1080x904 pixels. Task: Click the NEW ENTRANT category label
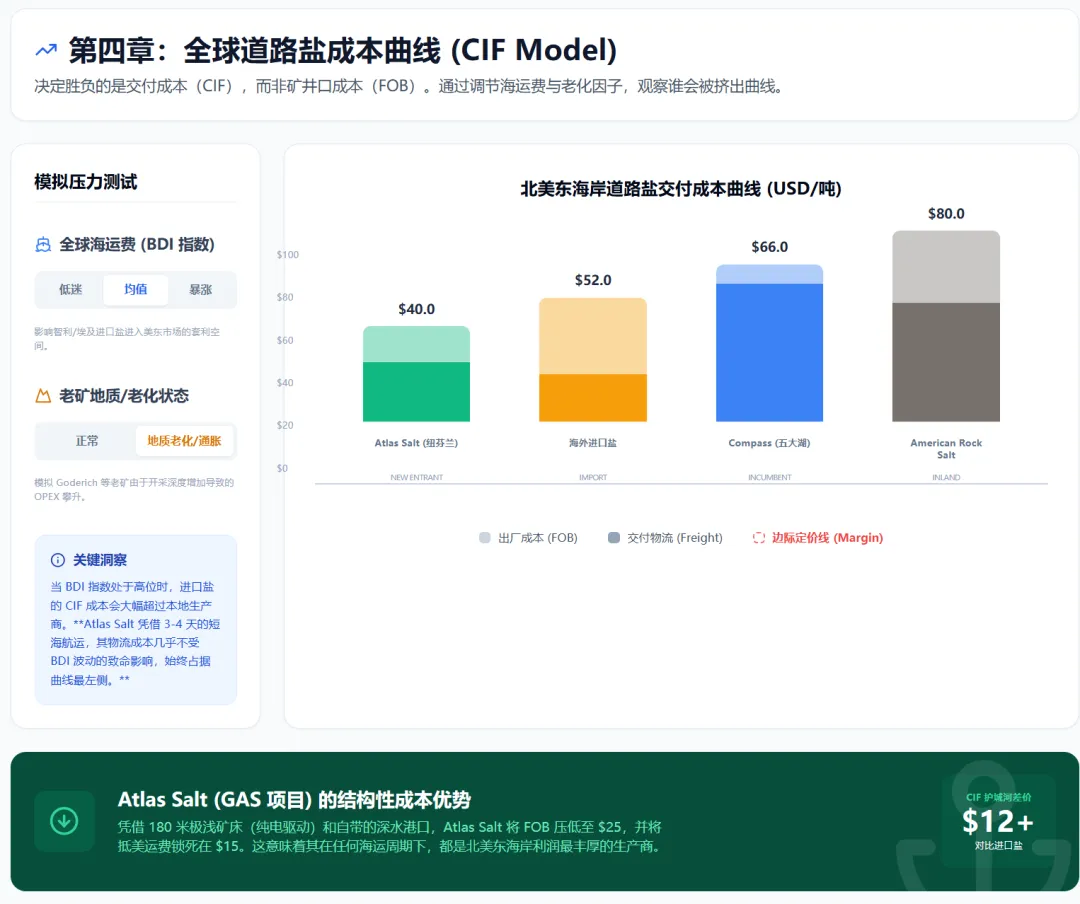[x=417, y=477]
